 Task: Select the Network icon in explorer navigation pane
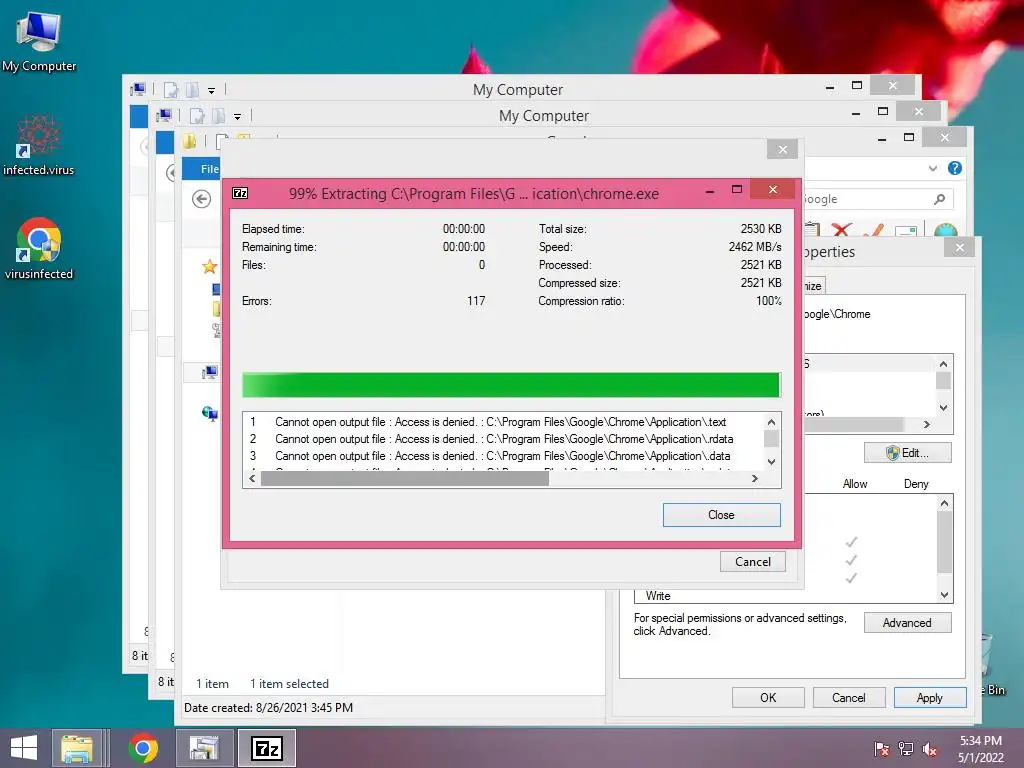tap(210, 413)
